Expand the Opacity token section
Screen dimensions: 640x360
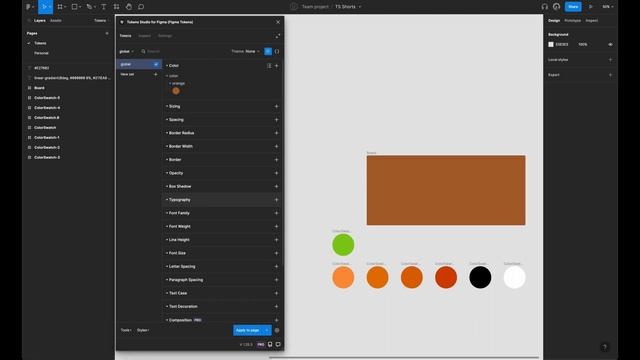(x=174, y=173)
